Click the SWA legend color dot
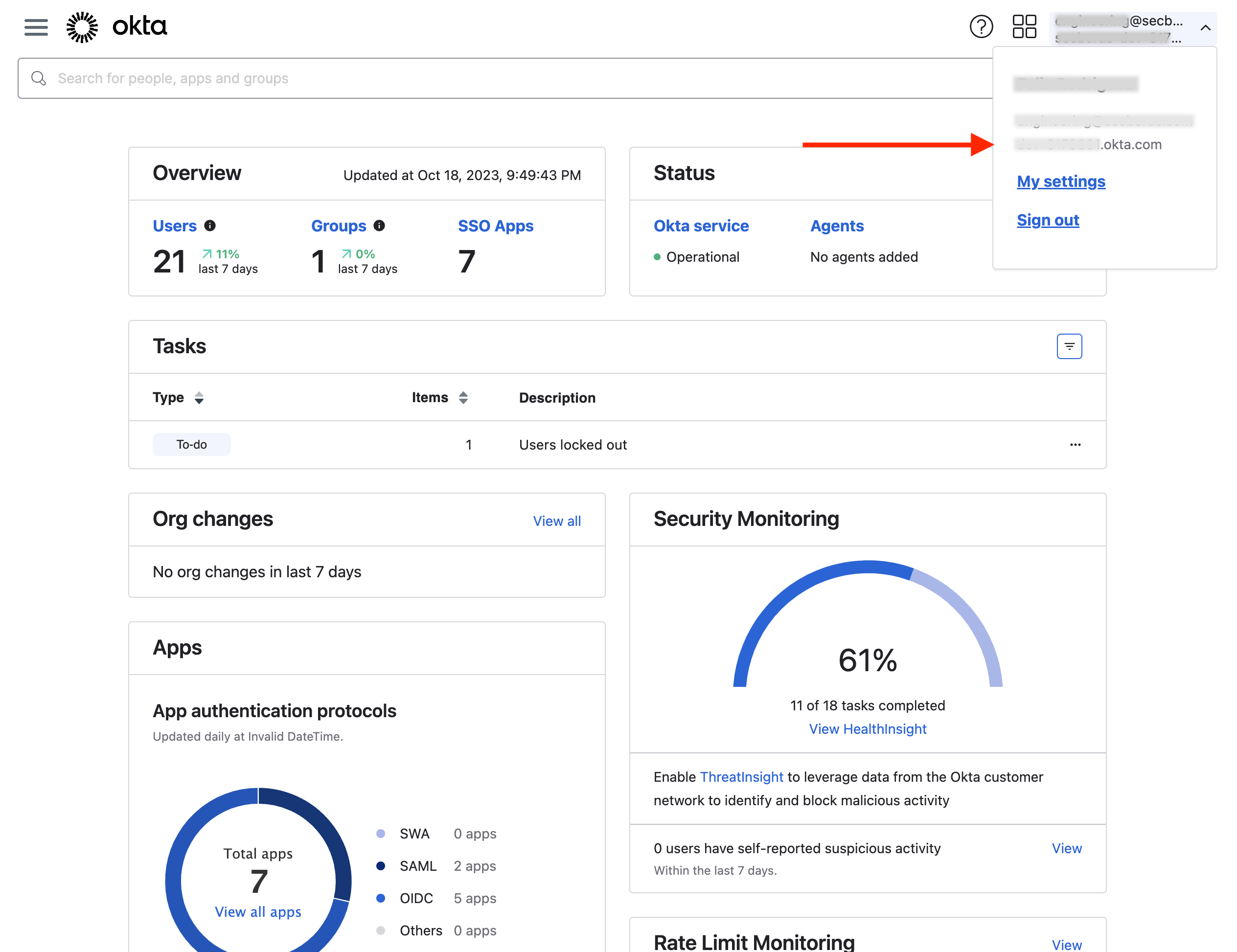This screenshot has width=1237, height=952. coord(381,834)
